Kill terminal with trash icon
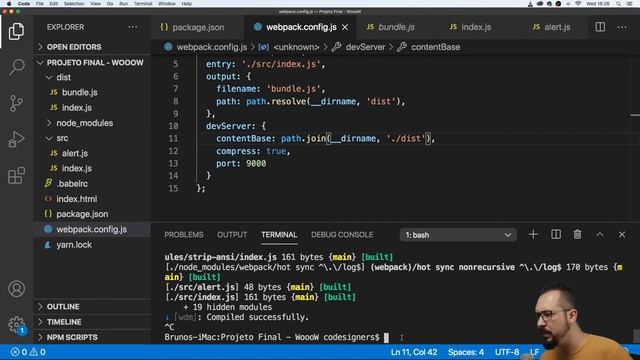Image resolution: width=640 pixels, height=360 pixels. 577,234
